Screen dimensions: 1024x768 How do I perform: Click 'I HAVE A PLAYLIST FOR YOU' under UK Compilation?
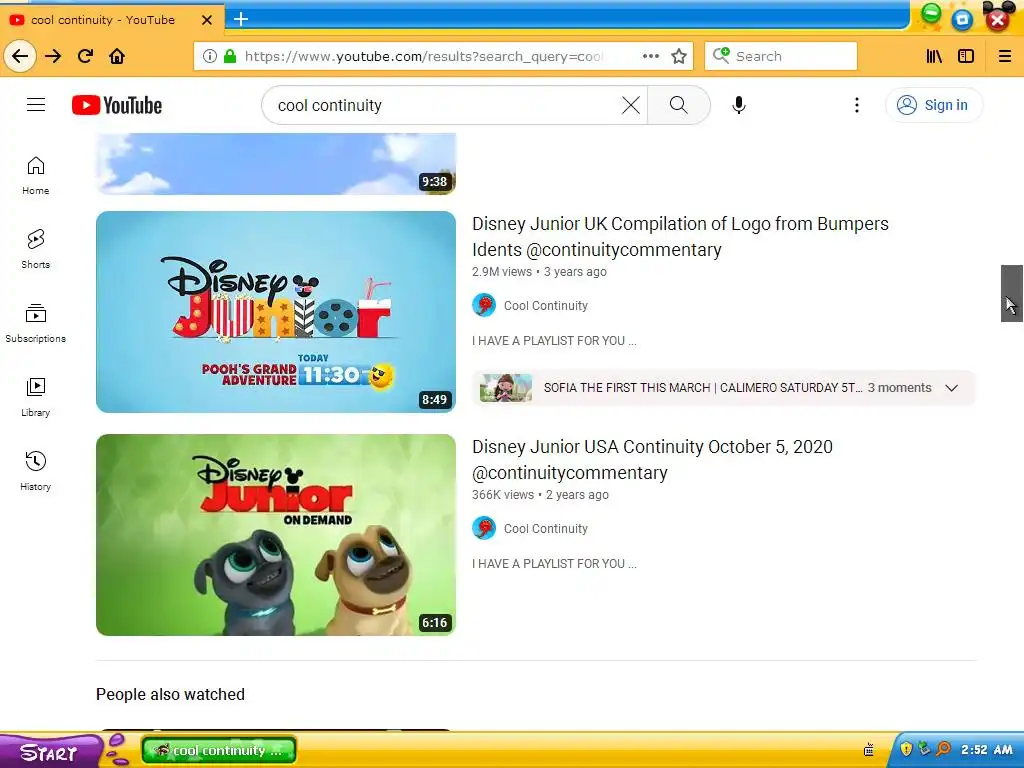554,341
